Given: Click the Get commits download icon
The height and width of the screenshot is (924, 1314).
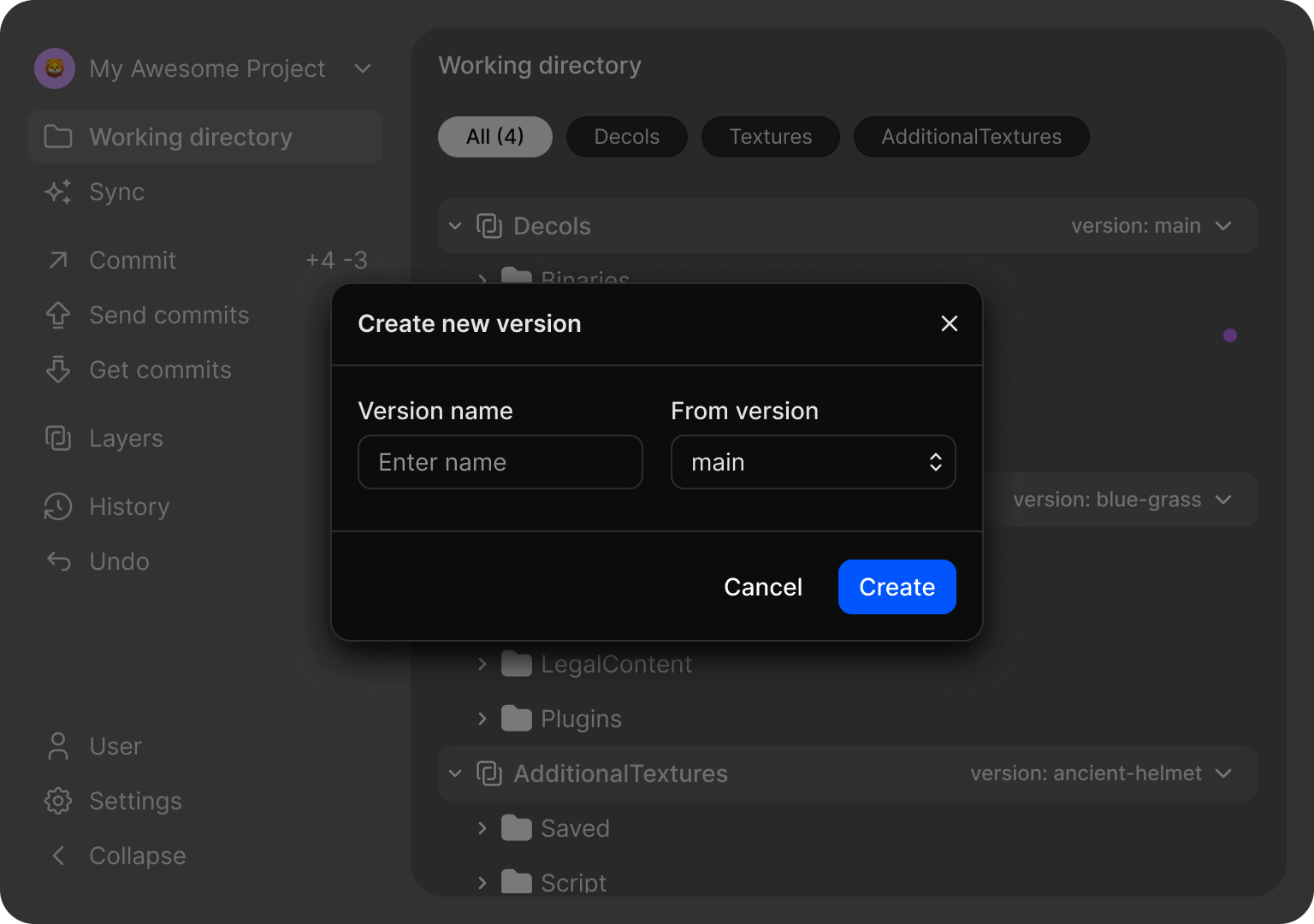Looking at the screenshot, I should click(58, 370).
